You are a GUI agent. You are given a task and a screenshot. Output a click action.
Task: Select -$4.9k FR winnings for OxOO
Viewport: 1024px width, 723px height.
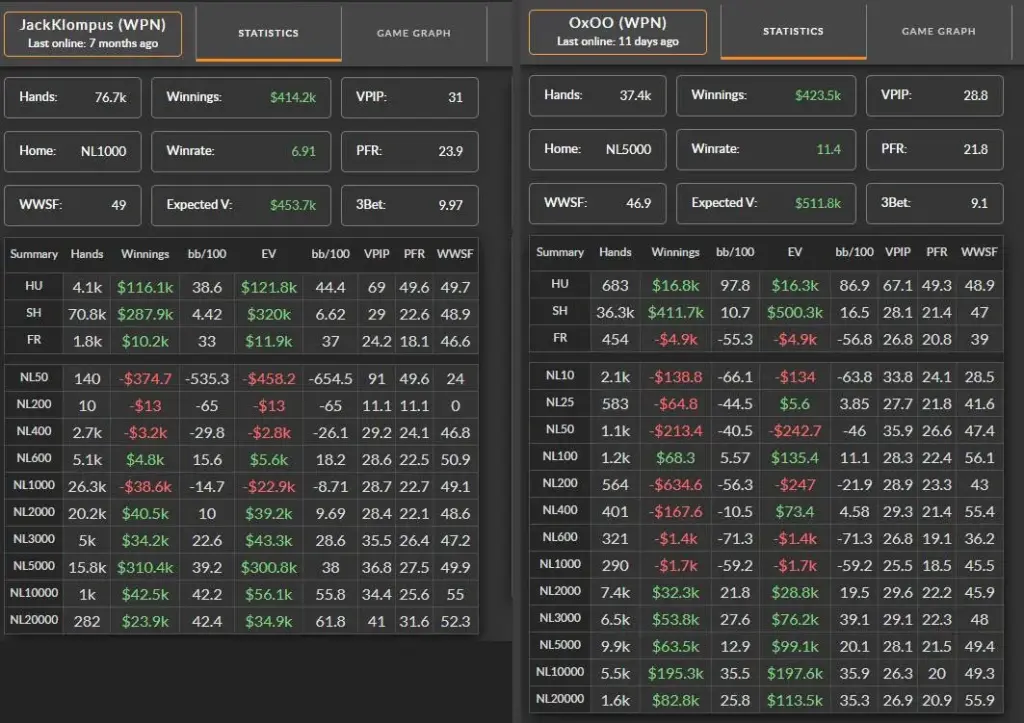[675, 340]
